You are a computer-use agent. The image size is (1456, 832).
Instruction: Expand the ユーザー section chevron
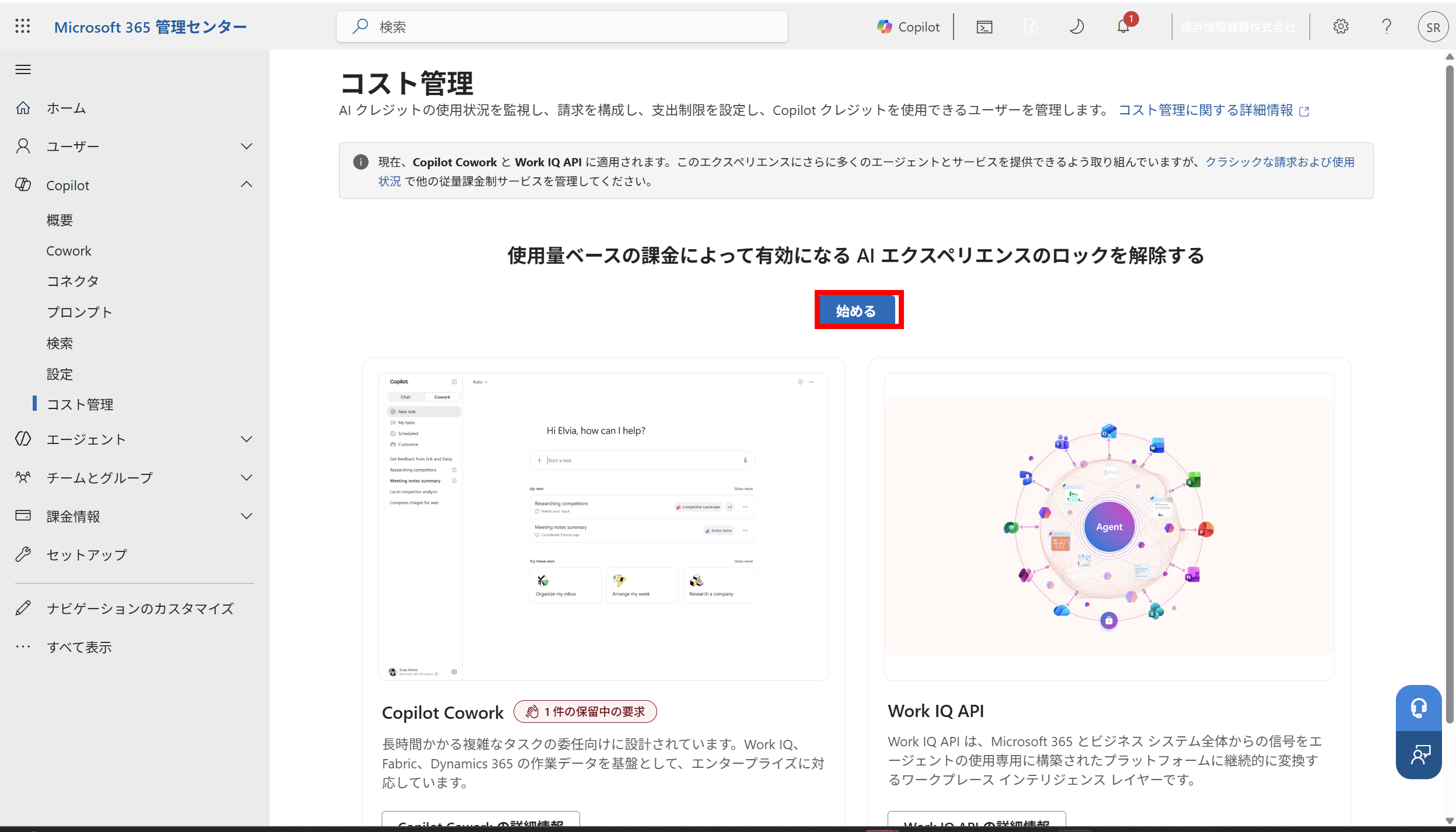point(246,146)
